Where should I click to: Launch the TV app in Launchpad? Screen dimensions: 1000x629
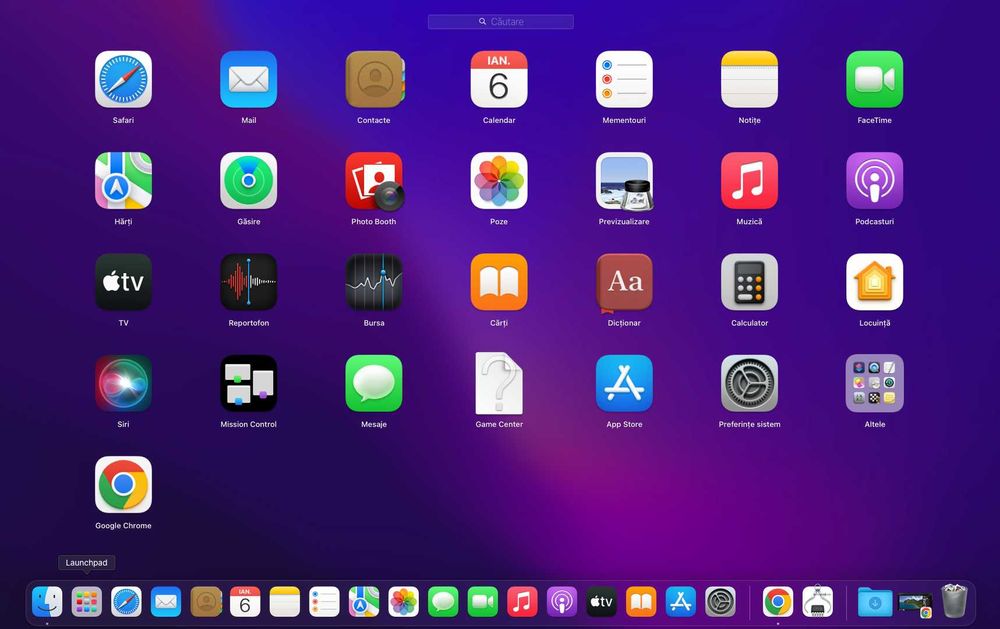click(123, 282)
